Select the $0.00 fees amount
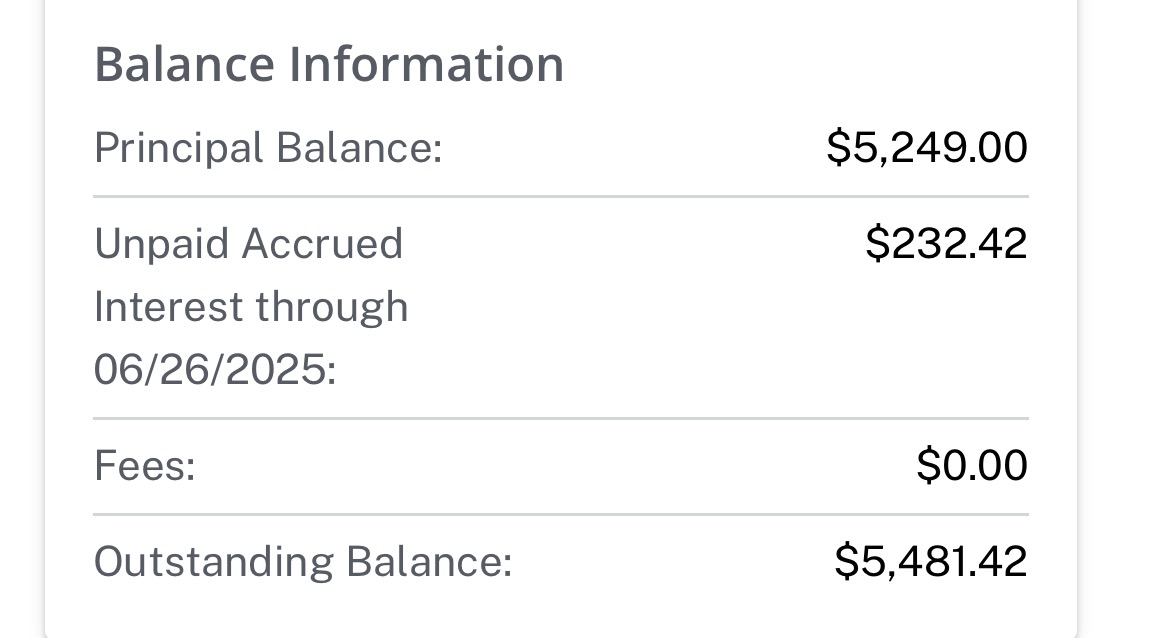Viewport: 1170px width, 638px height. coord(972,466)
